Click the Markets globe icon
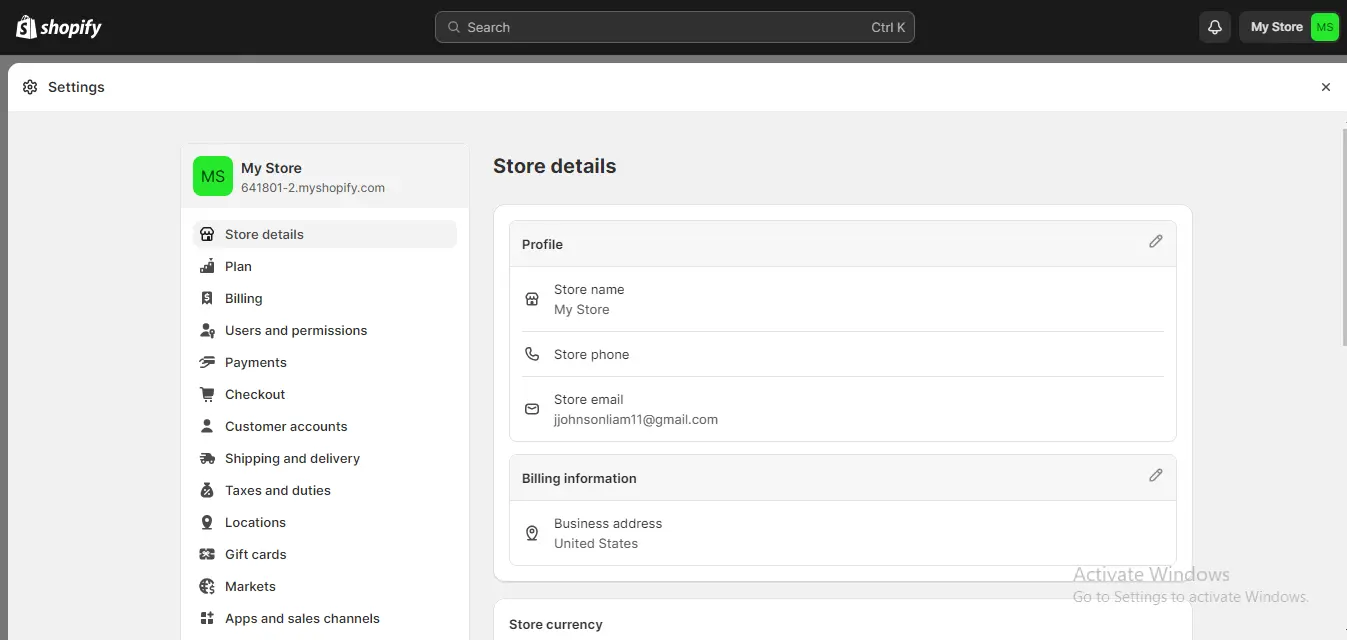Screen dimensions: 1347x640 (207, 586)
